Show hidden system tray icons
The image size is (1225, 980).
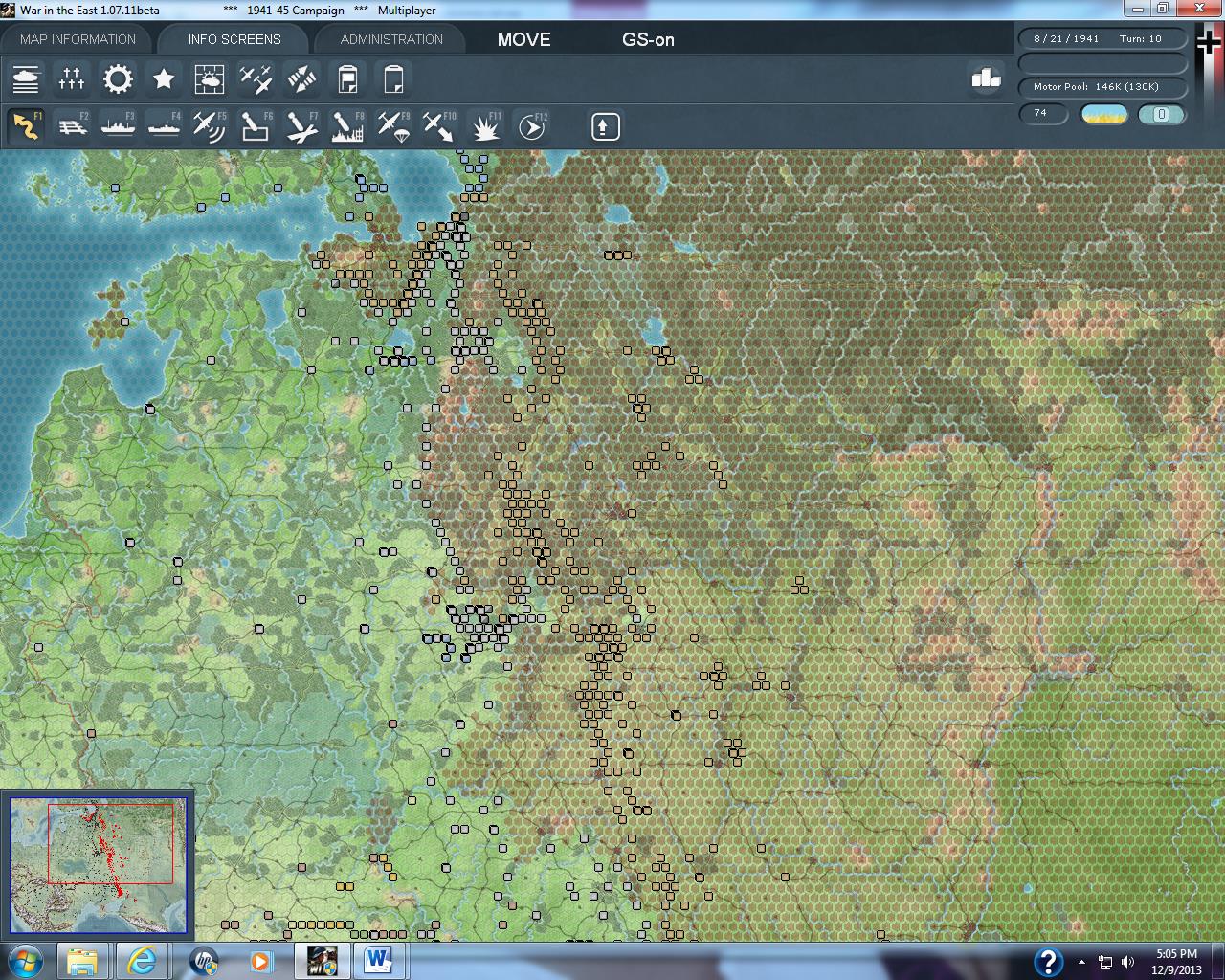tap(1081, 962)
